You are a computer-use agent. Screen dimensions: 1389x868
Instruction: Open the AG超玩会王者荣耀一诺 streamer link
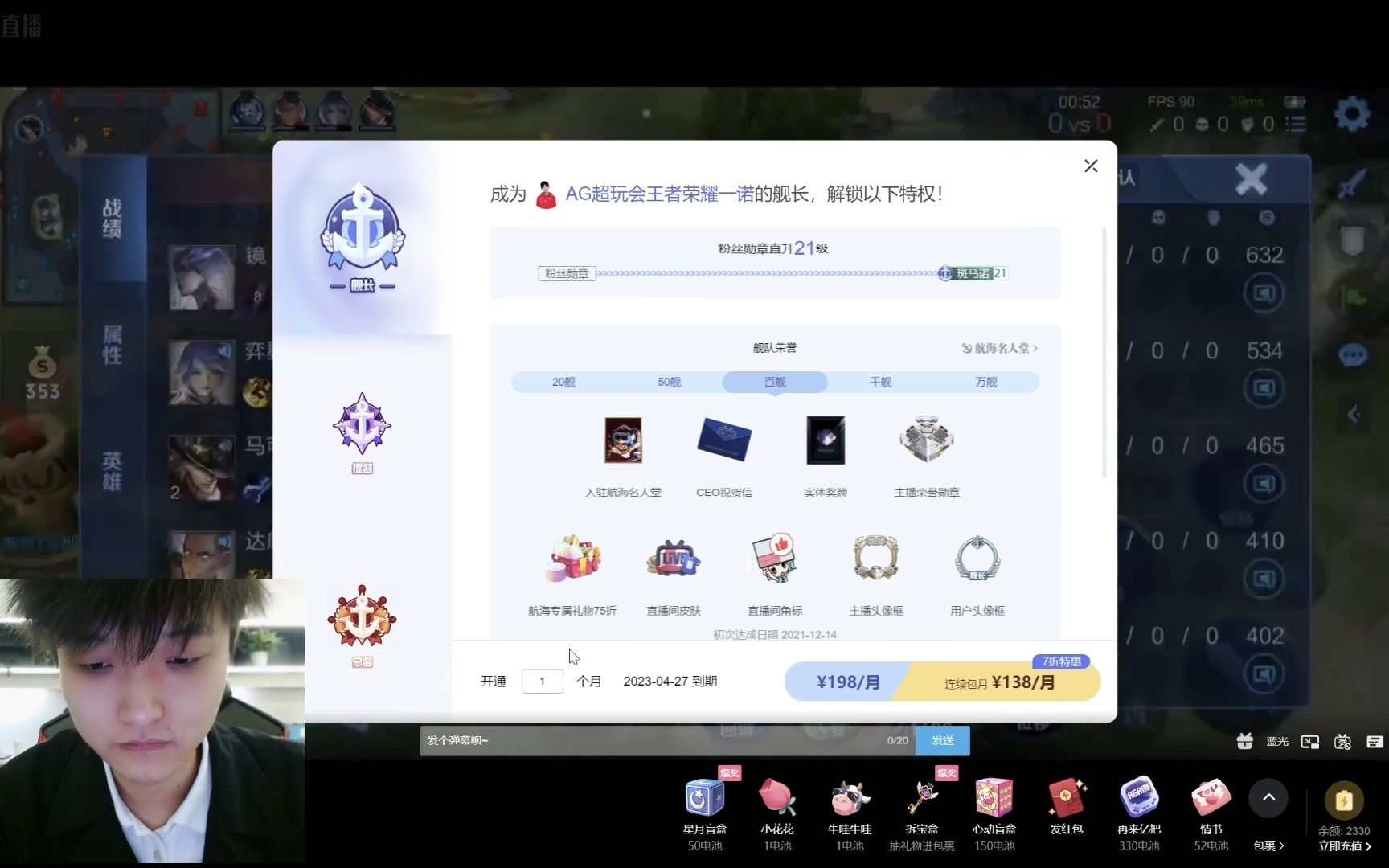click(659, 194)
